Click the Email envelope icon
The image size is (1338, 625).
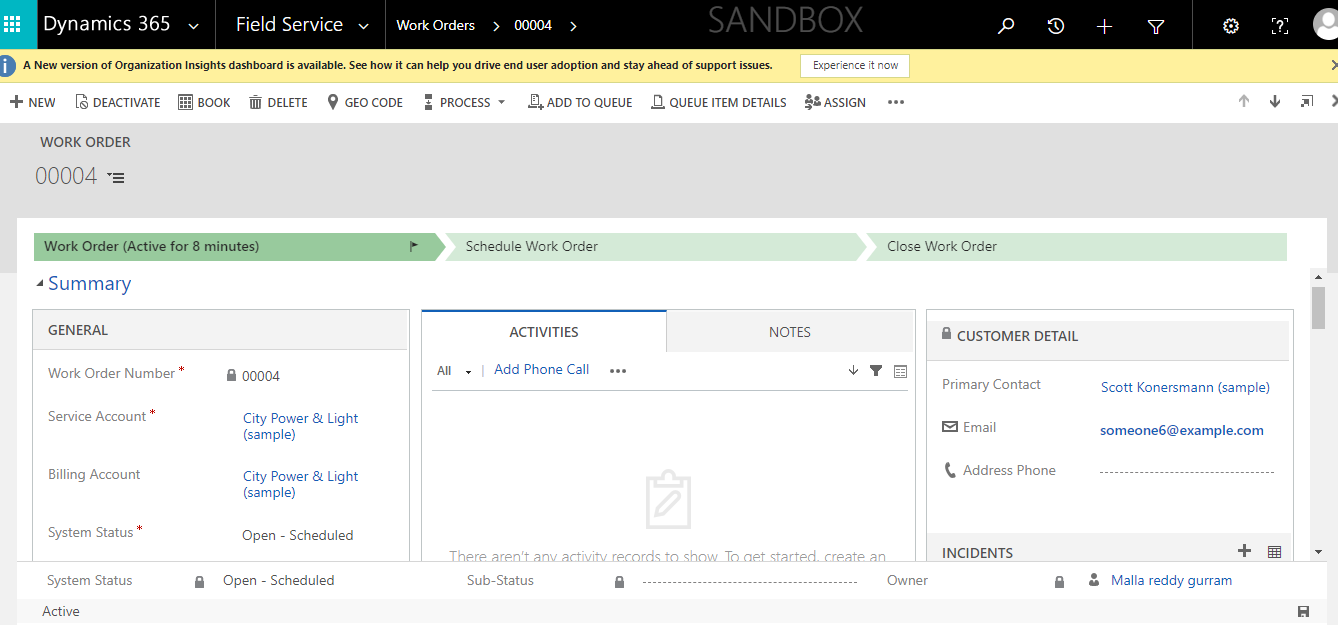pos(950,427)
